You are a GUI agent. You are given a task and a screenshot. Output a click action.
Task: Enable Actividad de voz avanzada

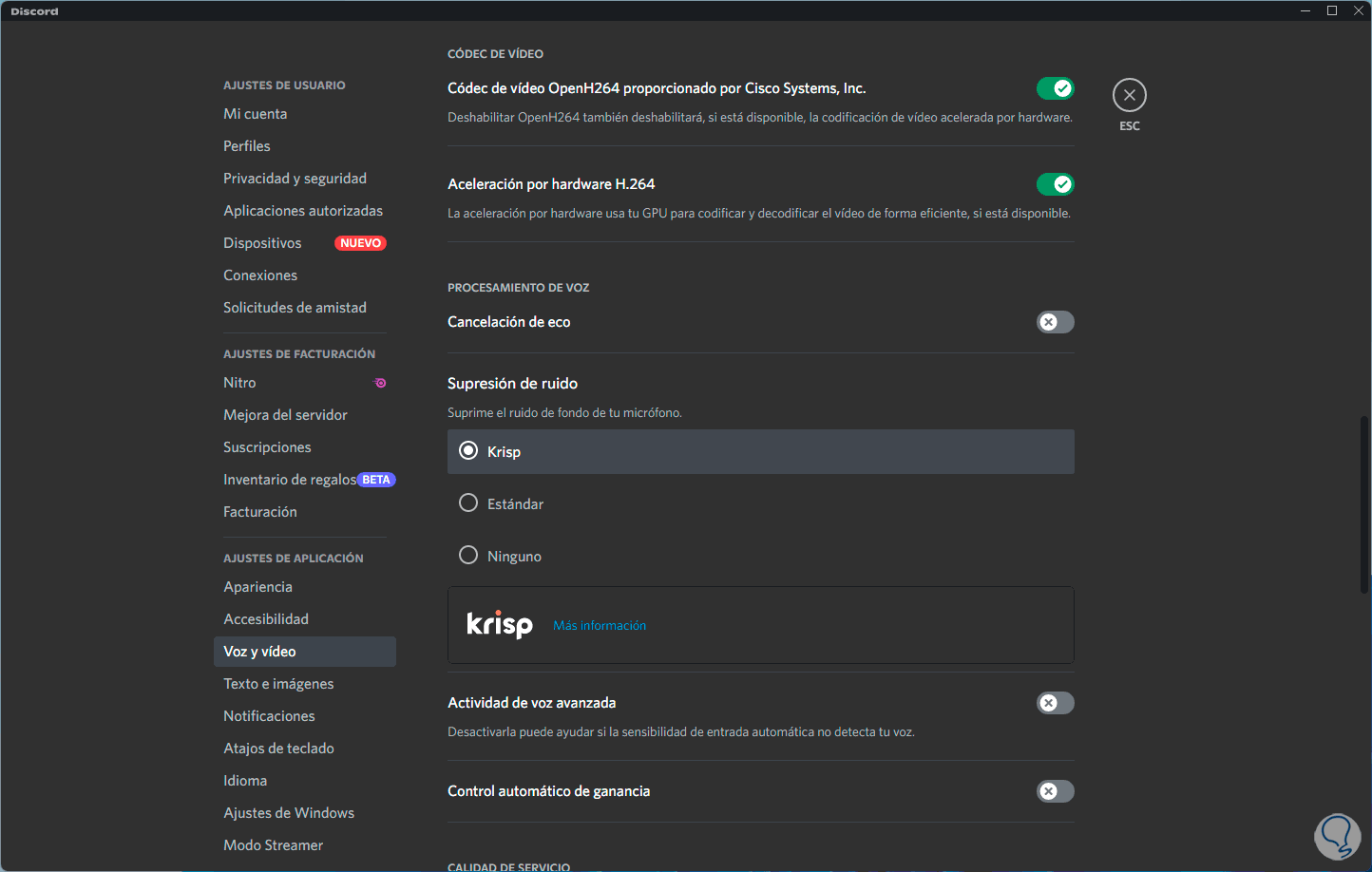[x=1055, y=703]
